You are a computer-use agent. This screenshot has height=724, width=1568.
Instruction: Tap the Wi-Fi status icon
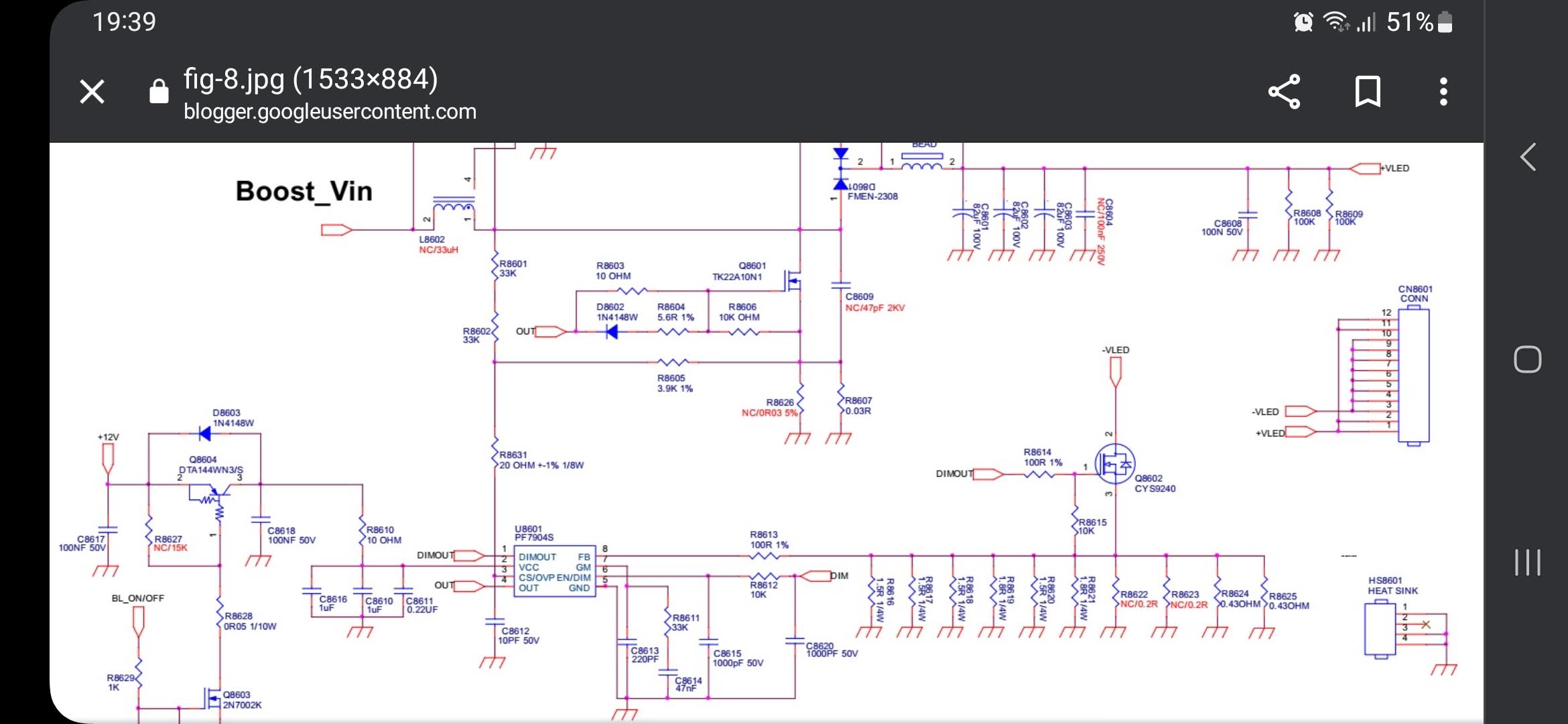(1336, 22)
